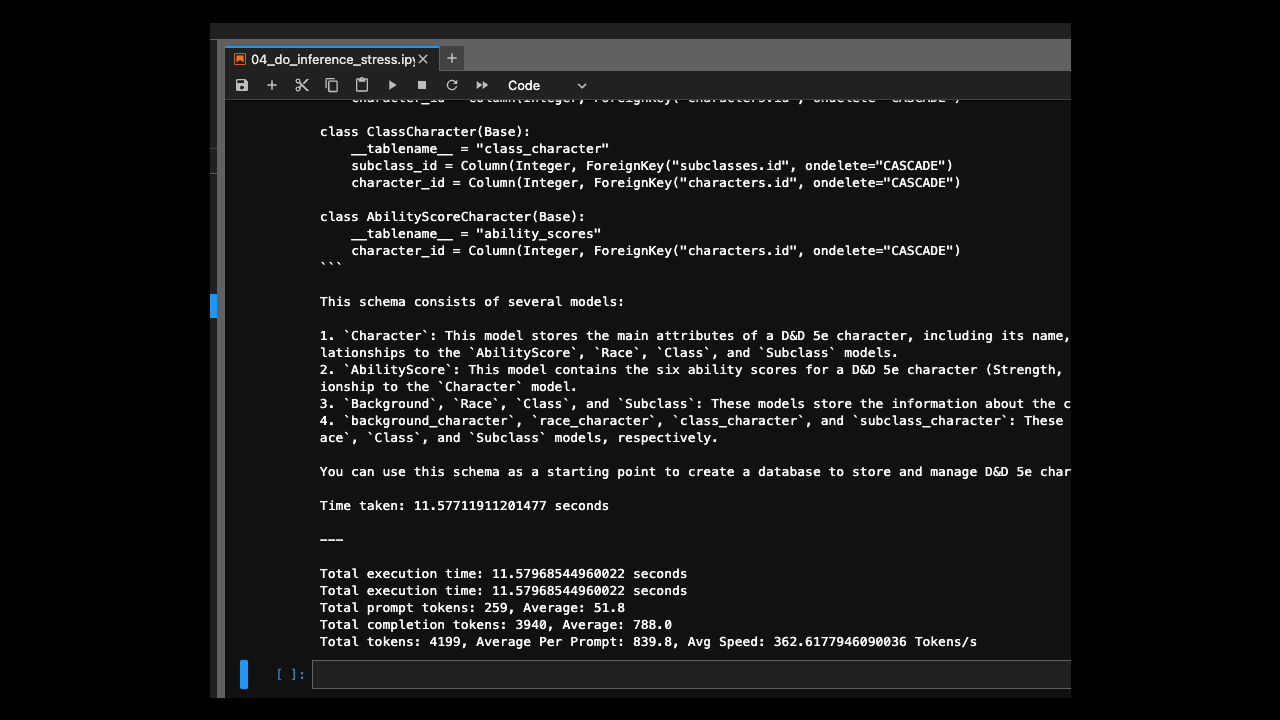Insert a new cell with the plus icon
The height and width of the screenshot is (720, 1280).
tap(272, 86)
